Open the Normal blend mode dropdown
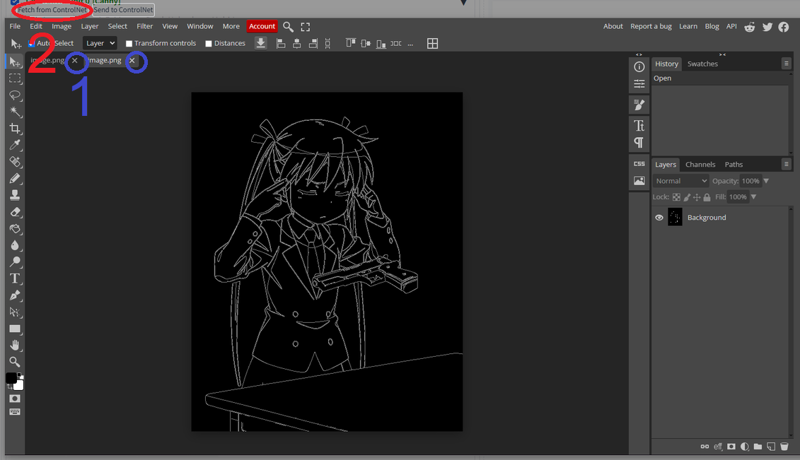The width and height of the screenshot is (800, 460). (681, 181)
